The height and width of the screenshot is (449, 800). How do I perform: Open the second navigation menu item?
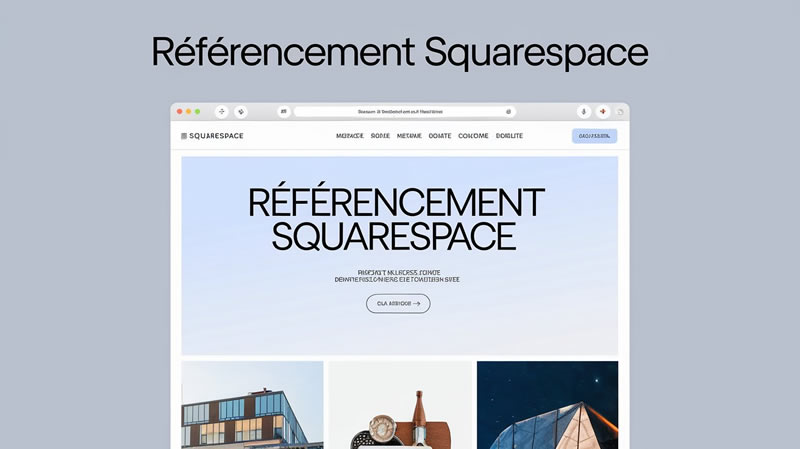(380, 136)
